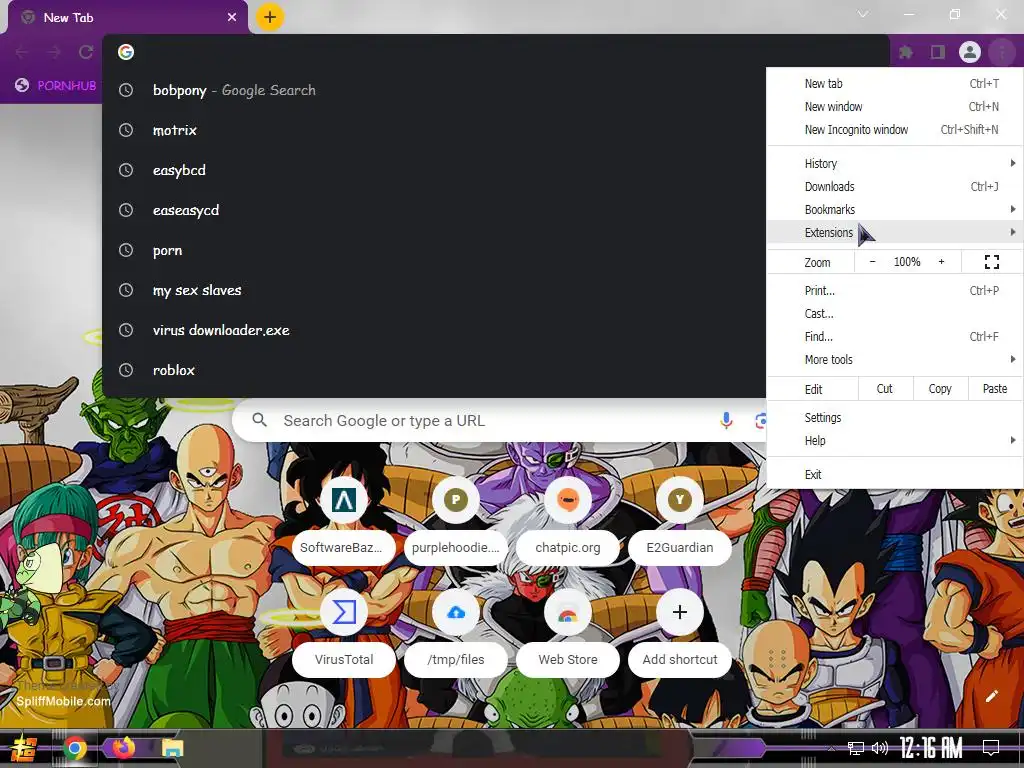Screen dimensions: 1024x768
Task: Open a new tab with the plus button
Action: pos(270,17)
